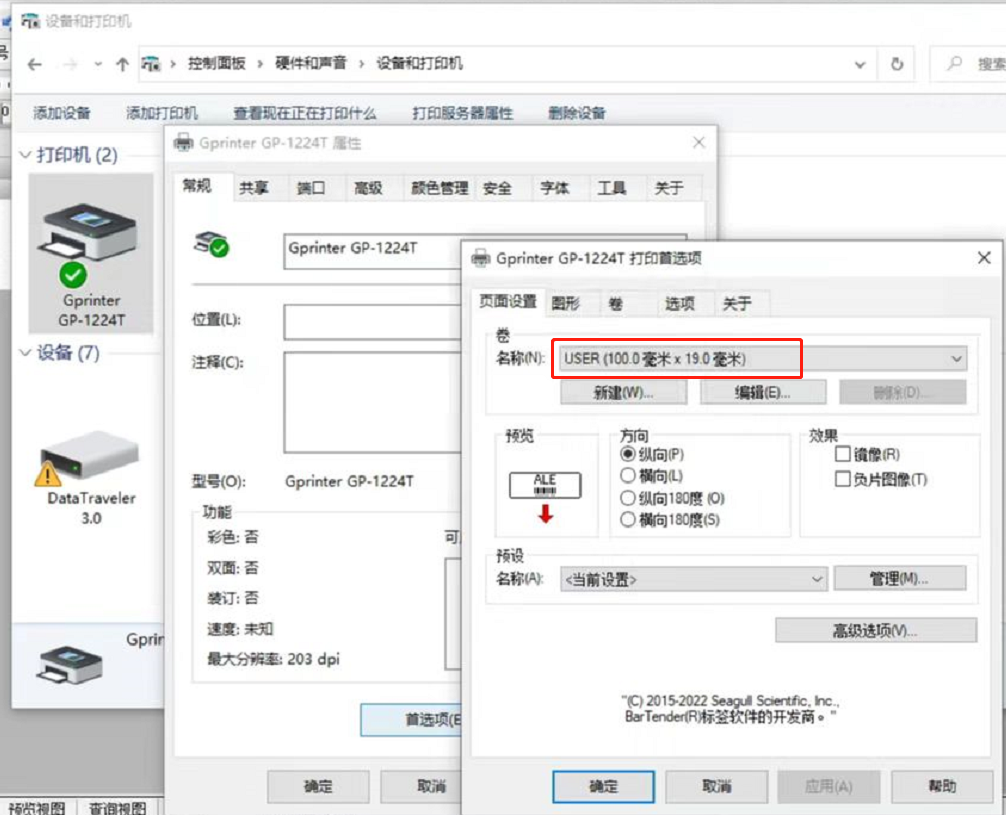Click the 位置(L) input field

pos(372,321)
